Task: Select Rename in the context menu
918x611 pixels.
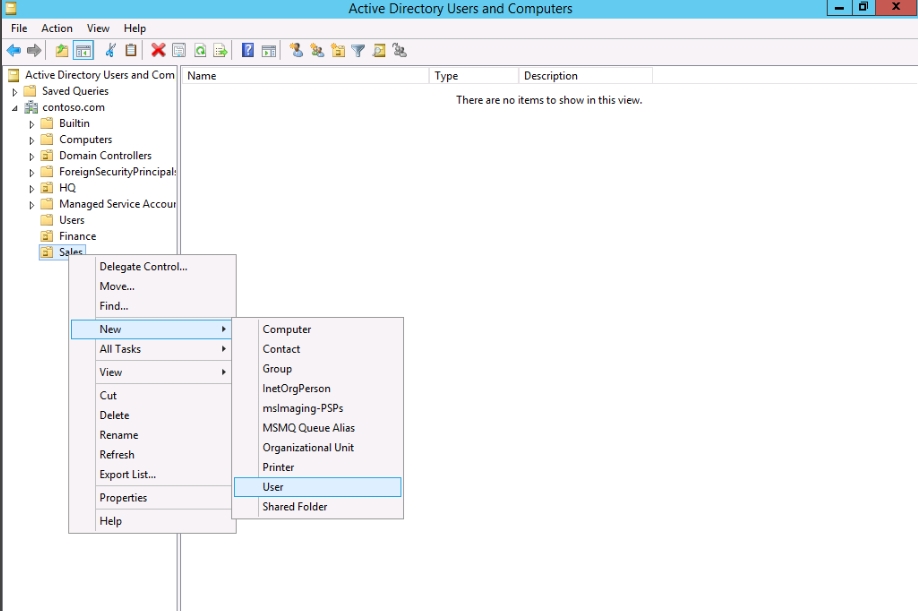Action: click(151, 435)
